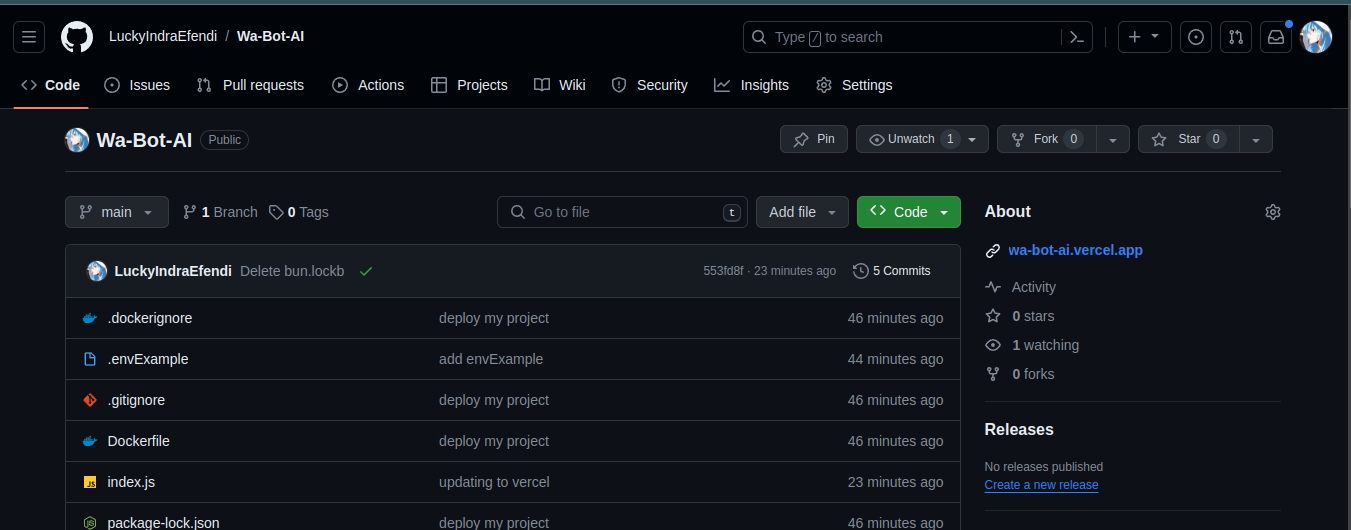Open the Projects tab
The height and width of the screenshot is (530, 1351).
[469, 85]
